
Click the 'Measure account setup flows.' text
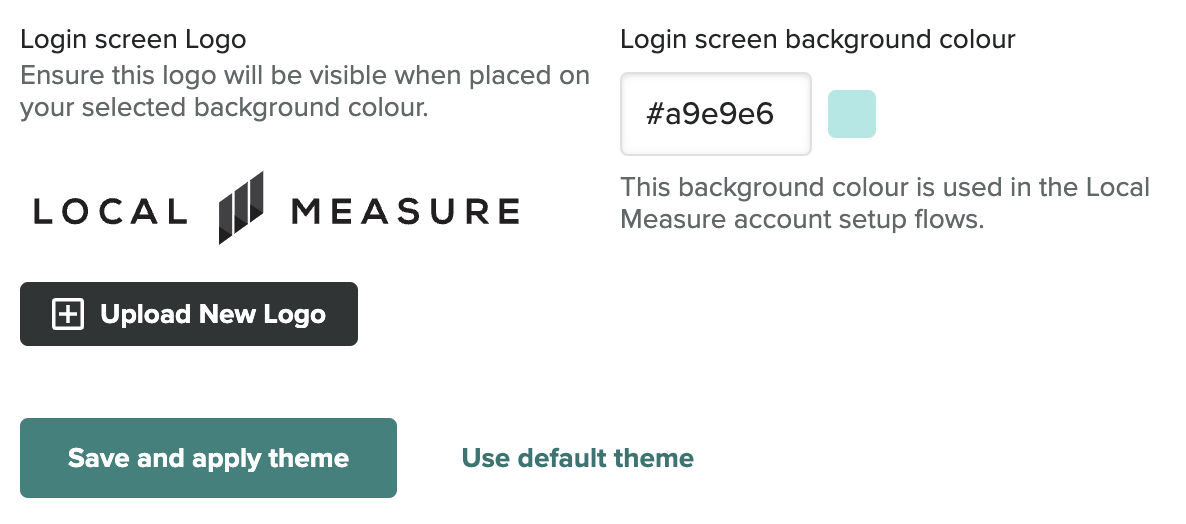coord(802,219)
